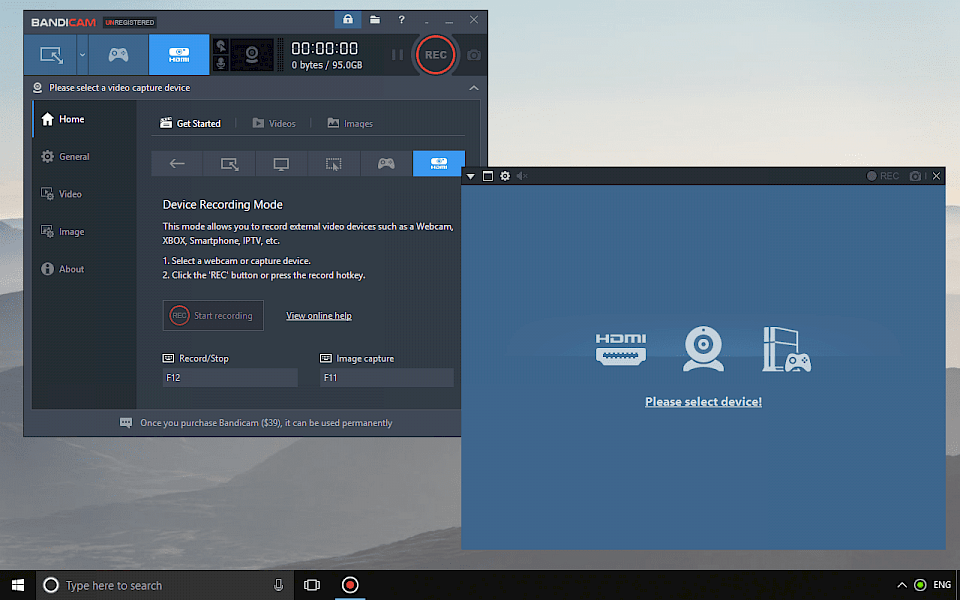Select game mode icon in Get Started row
The width and height of the screenshot is (960, 600).
click(386, 163)
